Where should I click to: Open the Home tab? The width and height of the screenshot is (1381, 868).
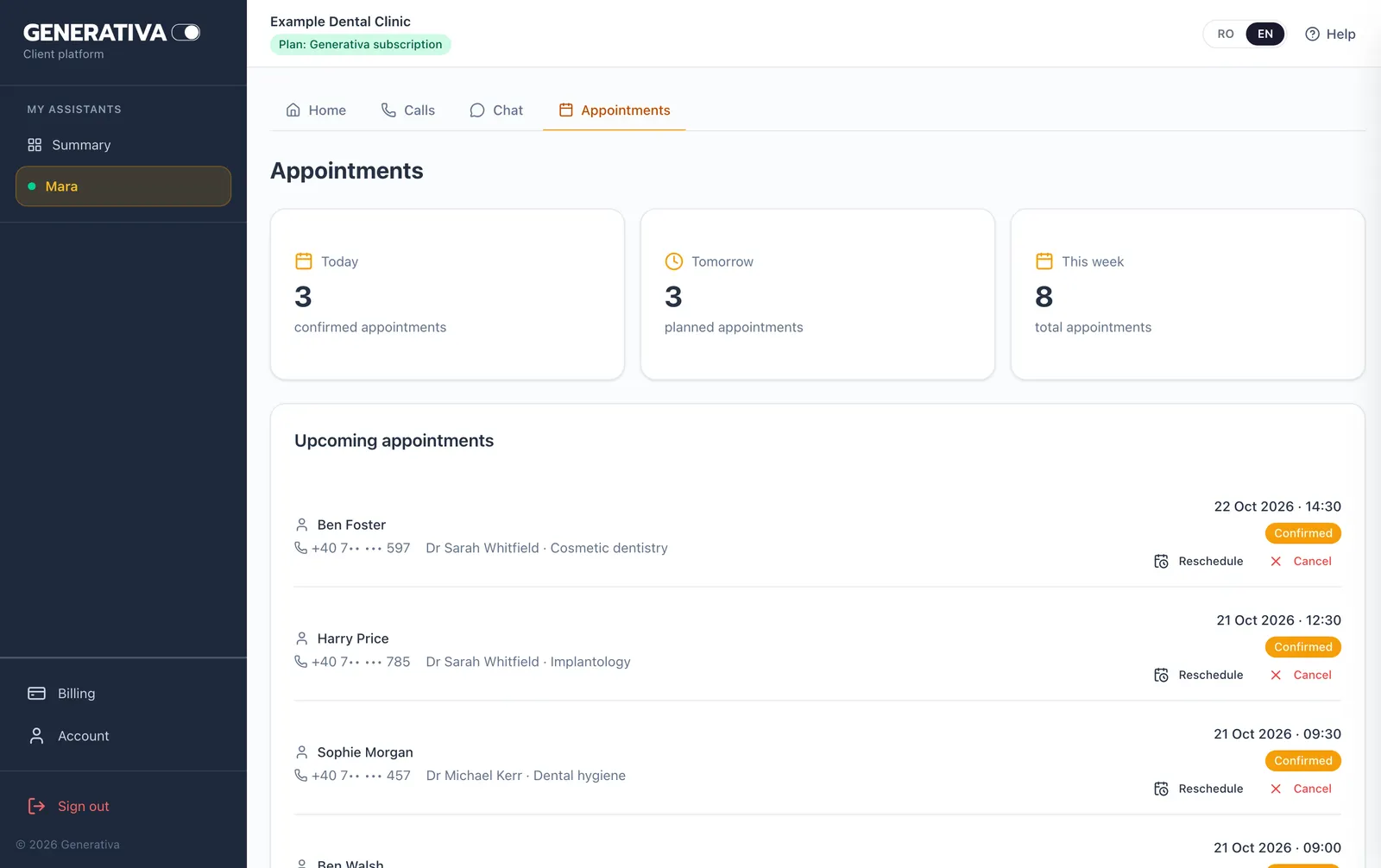tap(316, 110)
